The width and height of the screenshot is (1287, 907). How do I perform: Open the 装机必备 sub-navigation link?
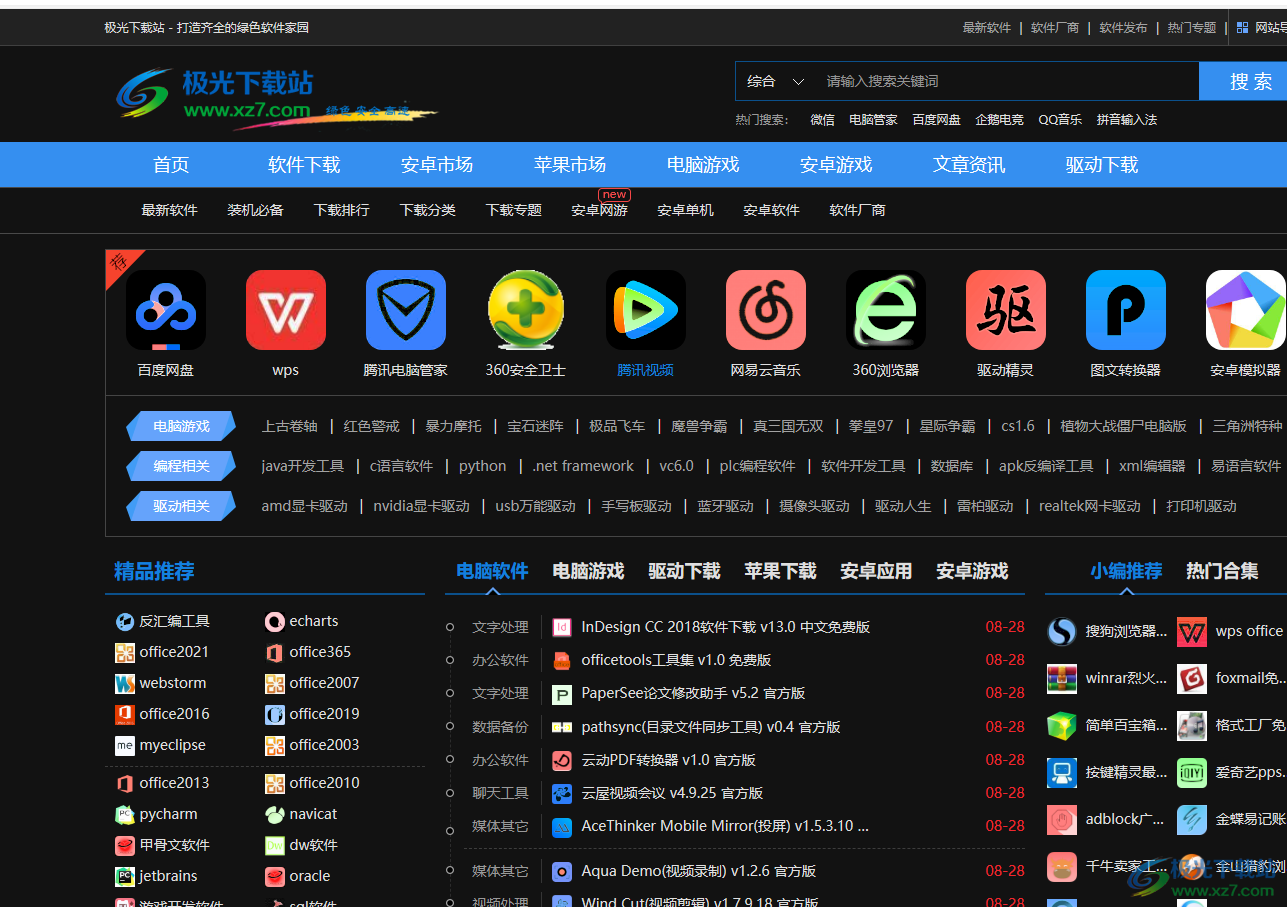256,210
